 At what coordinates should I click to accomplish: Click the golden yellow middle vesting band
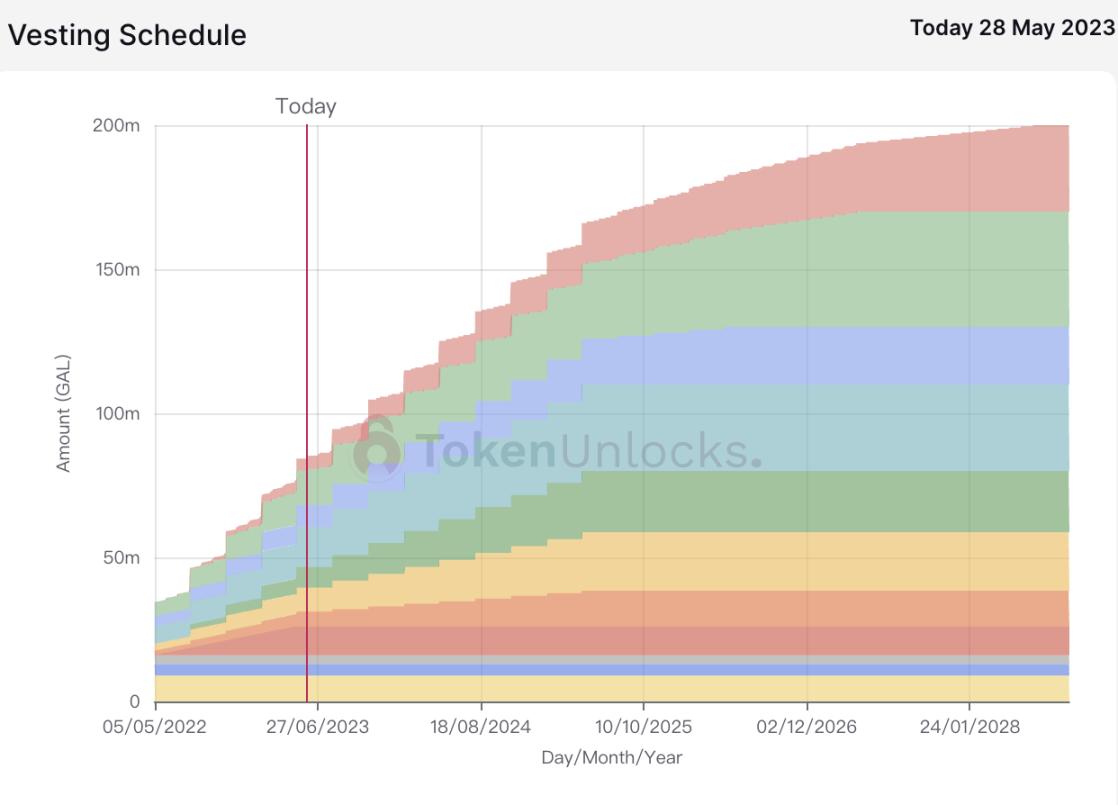pyautogui.click(x=900, y=561)
